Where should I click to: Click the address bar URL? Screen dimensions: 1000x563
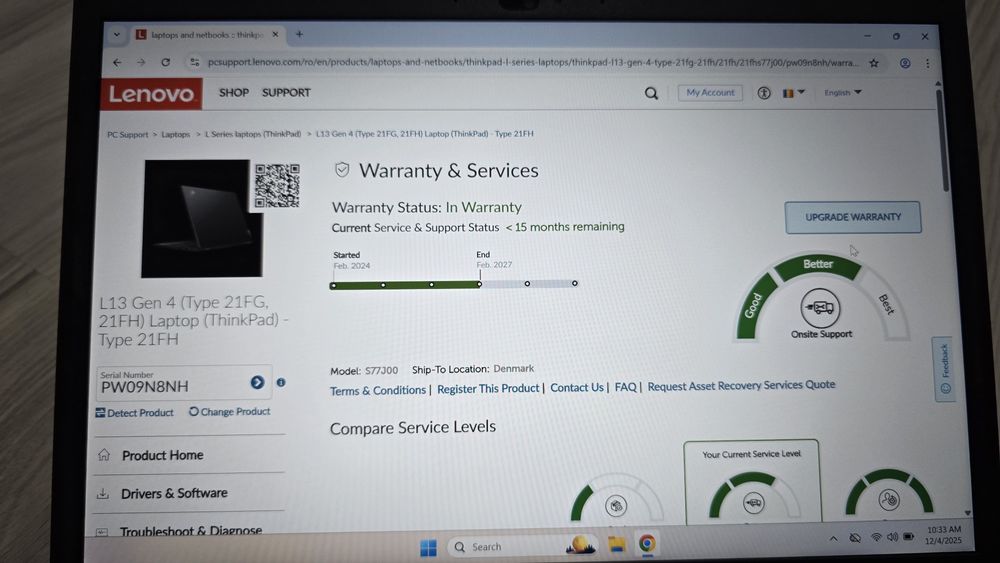pos(533,62)
